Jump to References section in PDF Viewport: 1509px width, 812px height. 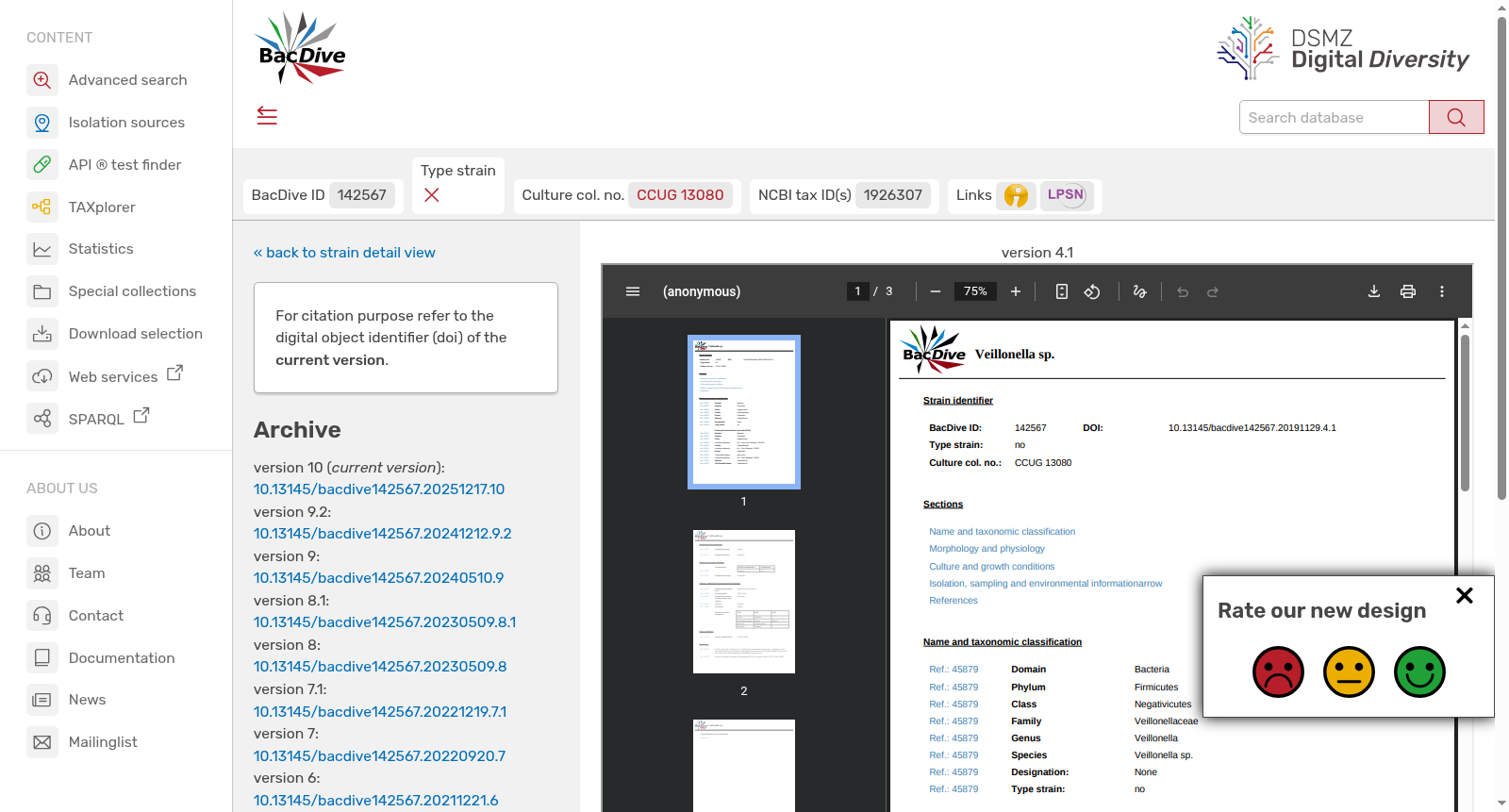click(953, 601)
